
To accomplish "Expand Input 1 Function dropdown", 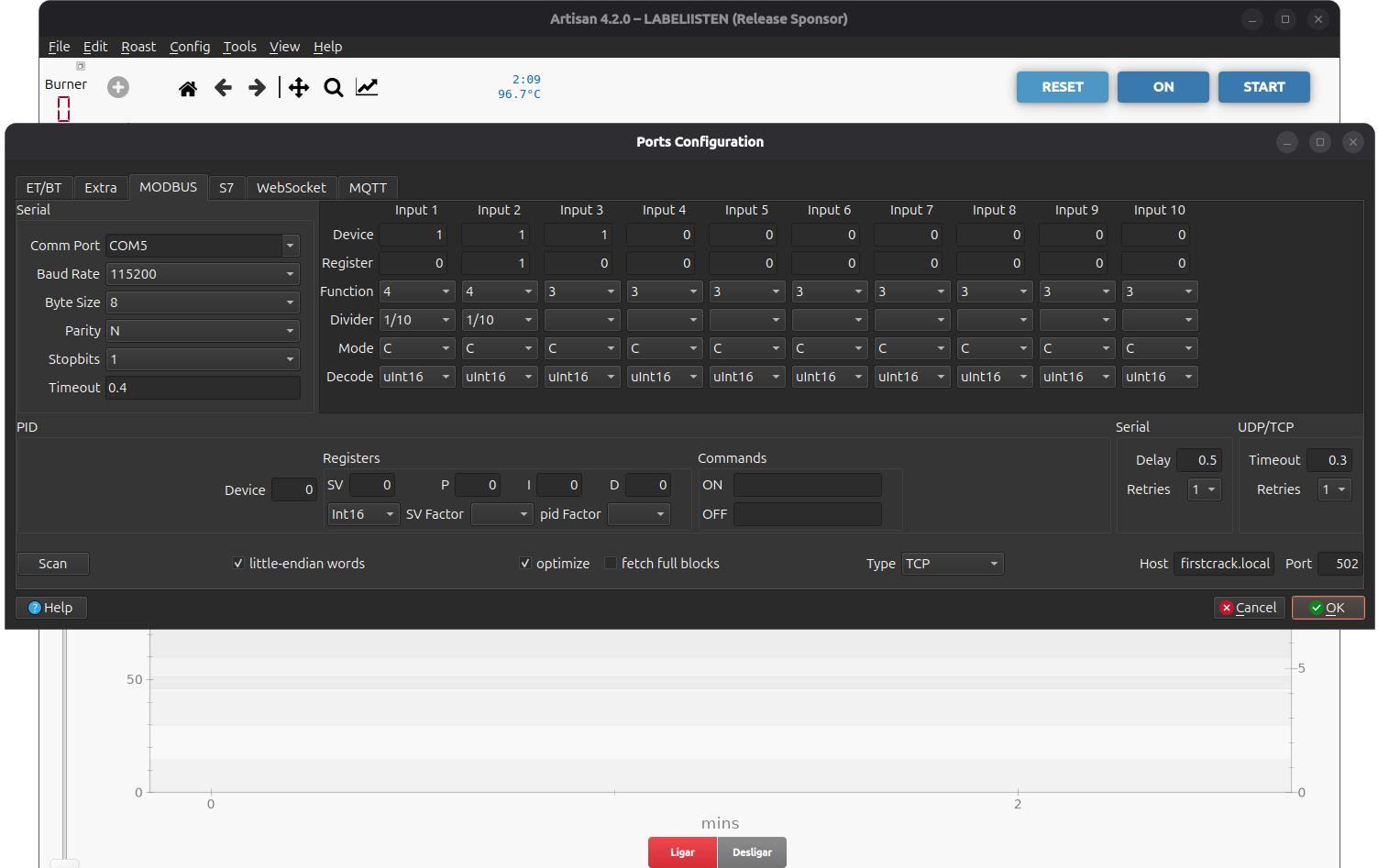I will (417, 291).
